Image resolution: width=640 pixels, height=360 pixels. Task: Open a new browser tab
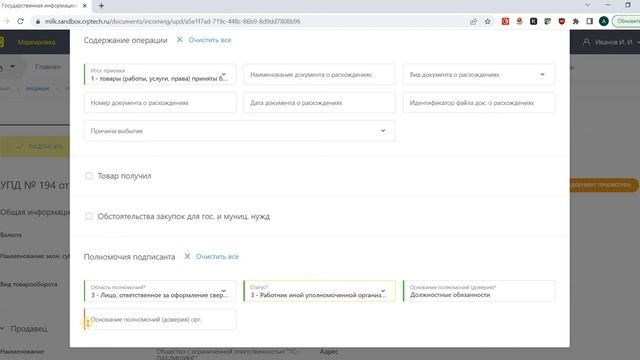(101, 6)
